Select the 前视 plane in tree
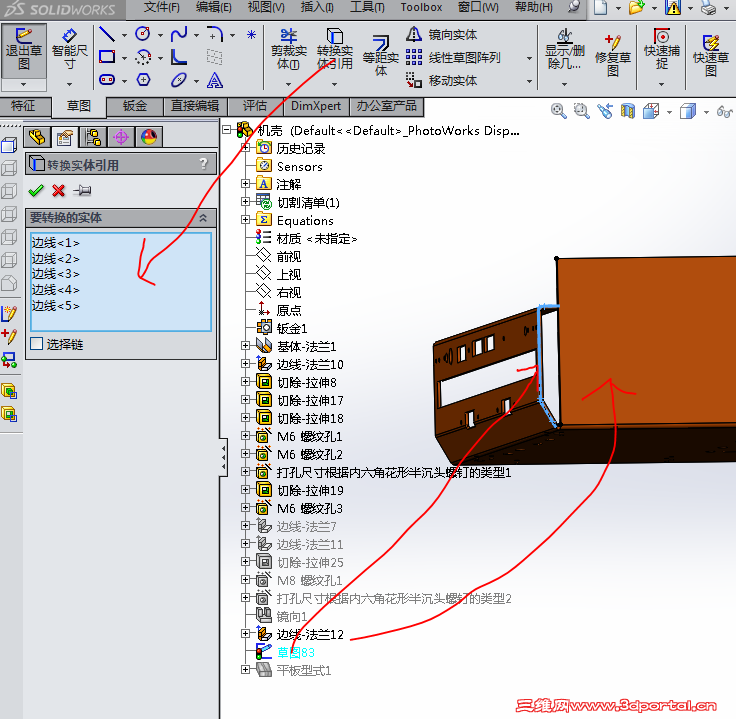Screen dimensions: 736x719 coord(289,256)
